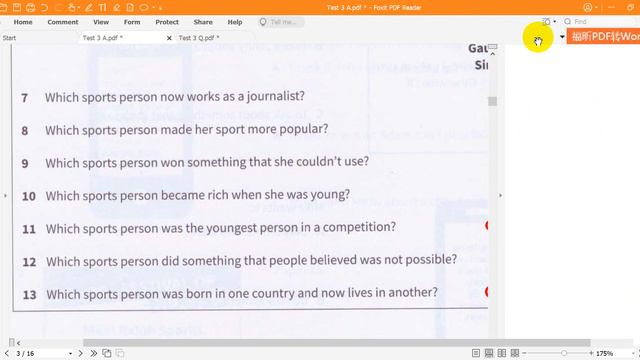This screenshot has height=360, width=640.
Task: Open the Form ribbon tab
Action: coord(132,22)
